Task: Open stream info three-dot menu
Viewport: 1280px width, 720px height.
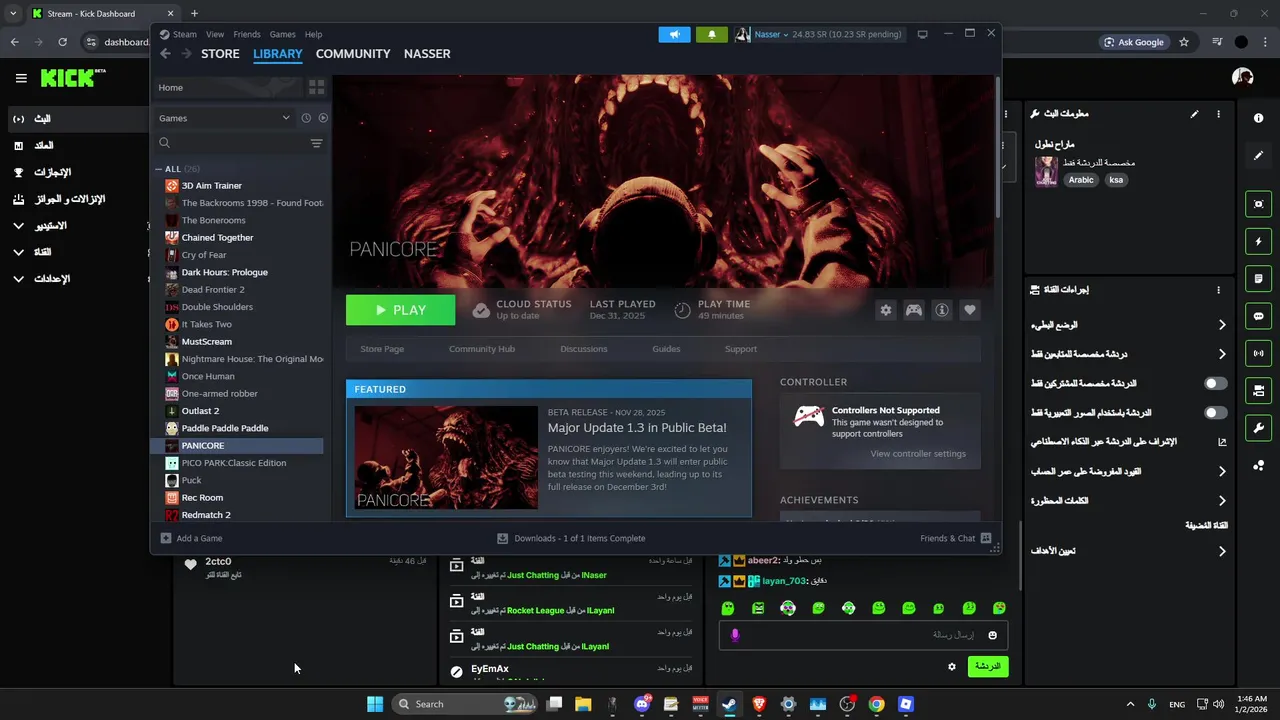Action: (1218, 114)
